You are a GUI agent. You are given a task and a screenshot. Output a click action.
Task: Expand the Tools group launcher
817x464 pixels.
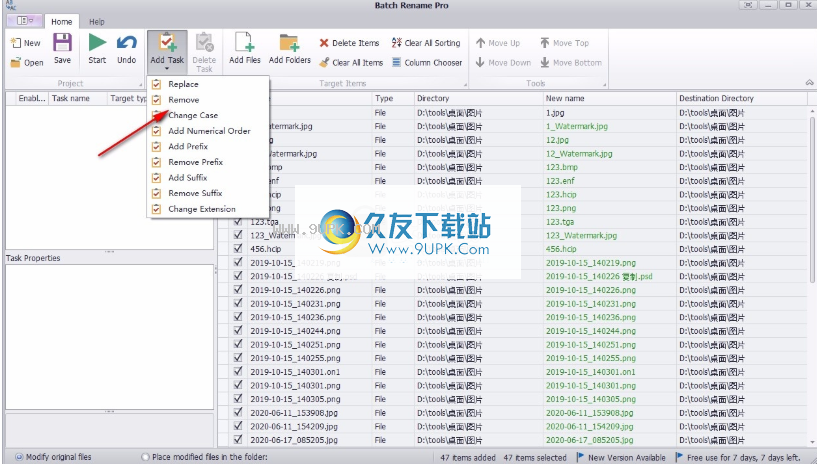tap(604, 84)
